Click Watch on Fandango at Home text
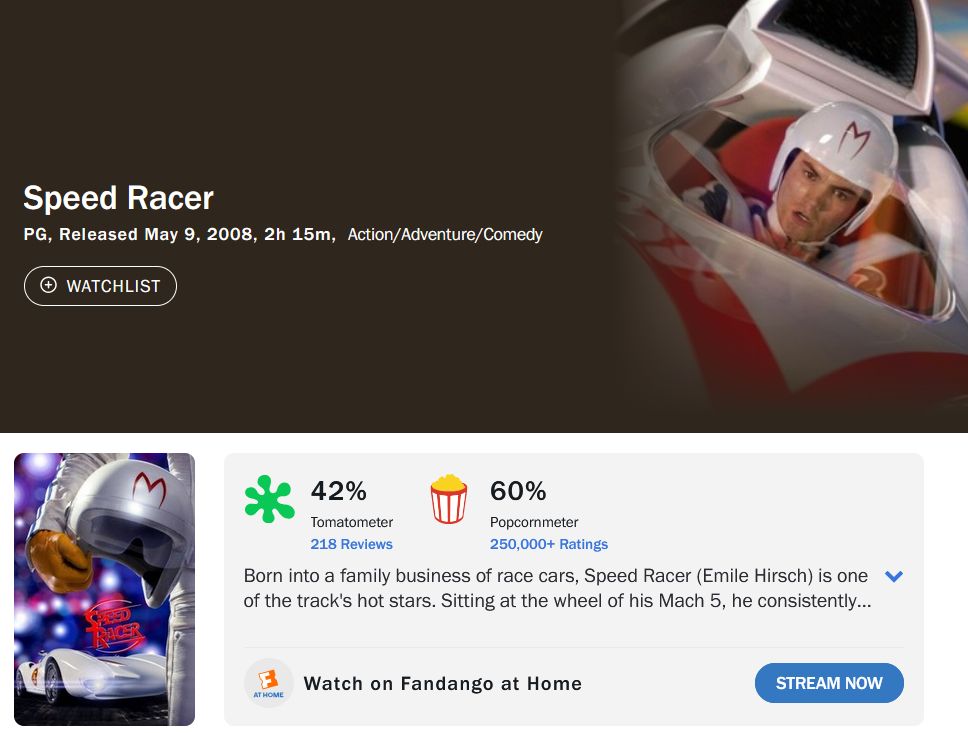 443,683
